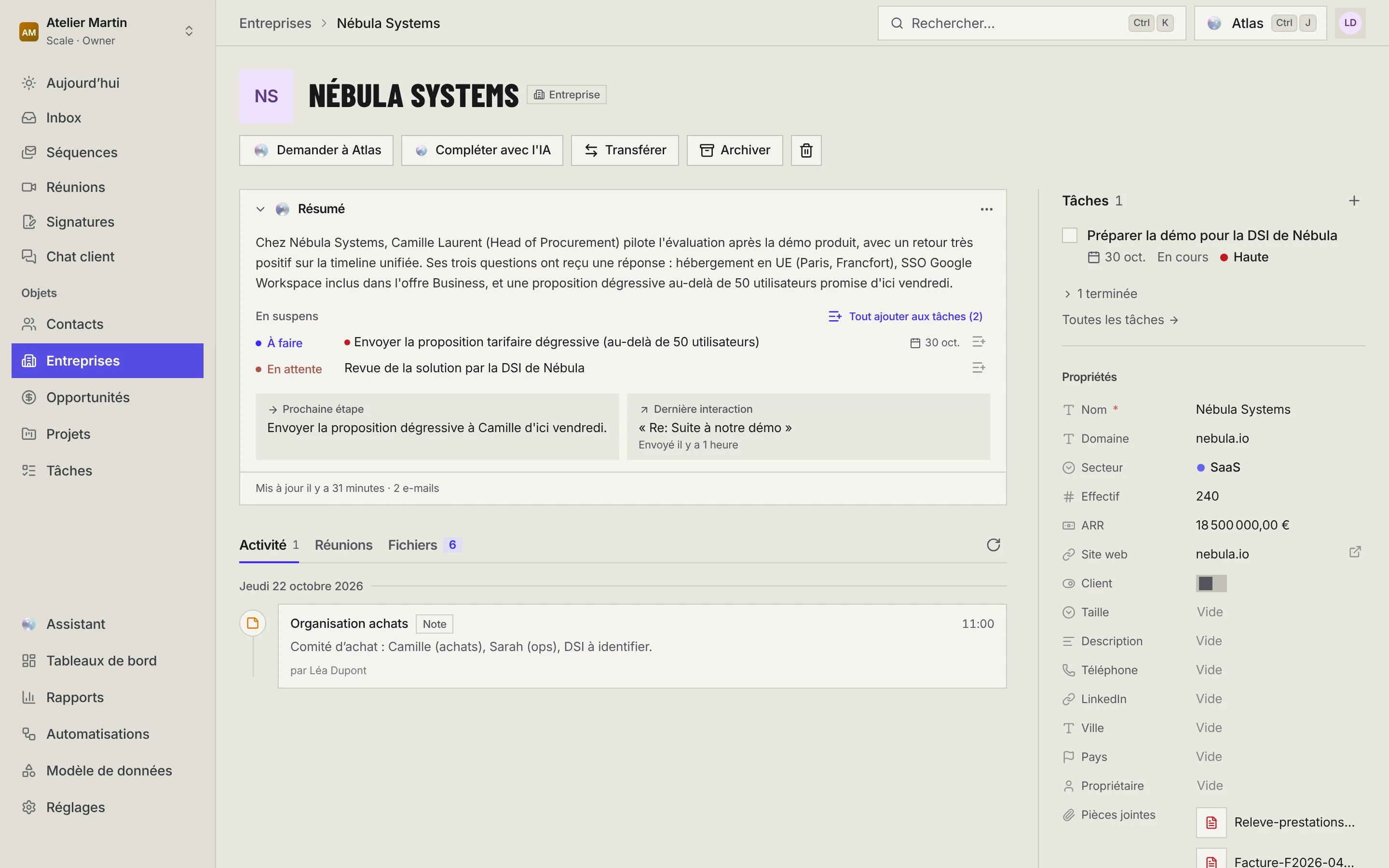This screenshot has height=868, width=1389.
Task: Open the Résumé three-dots options menu
Action: [x=986, y=209]
